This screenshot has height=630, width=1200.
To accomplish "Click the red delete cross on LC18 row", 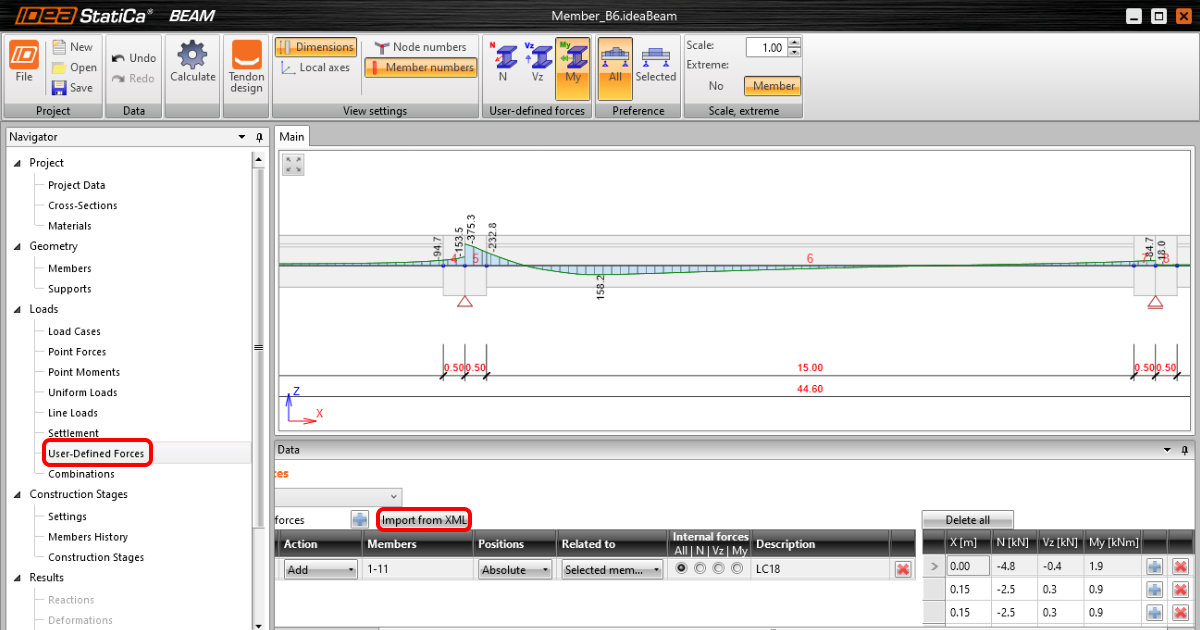I will pos(902,568).
